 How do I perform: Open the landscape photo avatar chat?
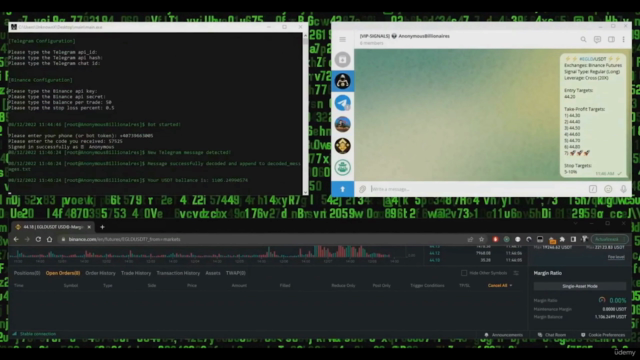coord(342,124)
